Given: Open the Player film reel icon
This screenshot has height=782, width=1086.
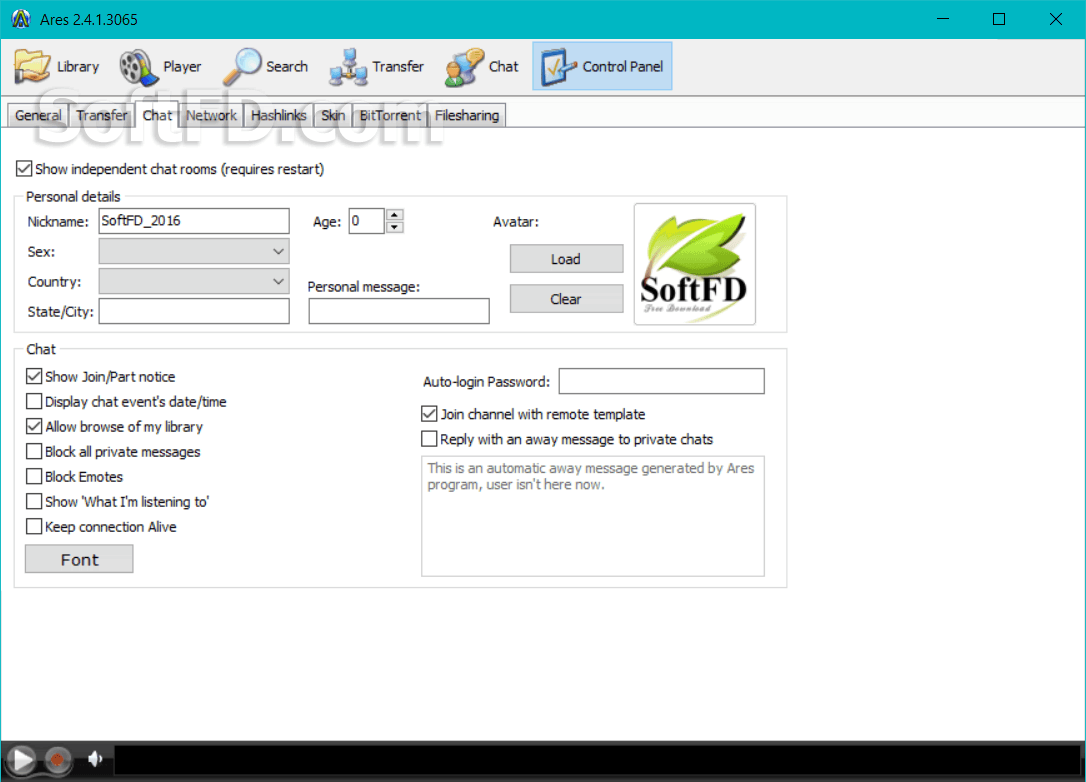Looking at the screenshot, I should 139,67.
